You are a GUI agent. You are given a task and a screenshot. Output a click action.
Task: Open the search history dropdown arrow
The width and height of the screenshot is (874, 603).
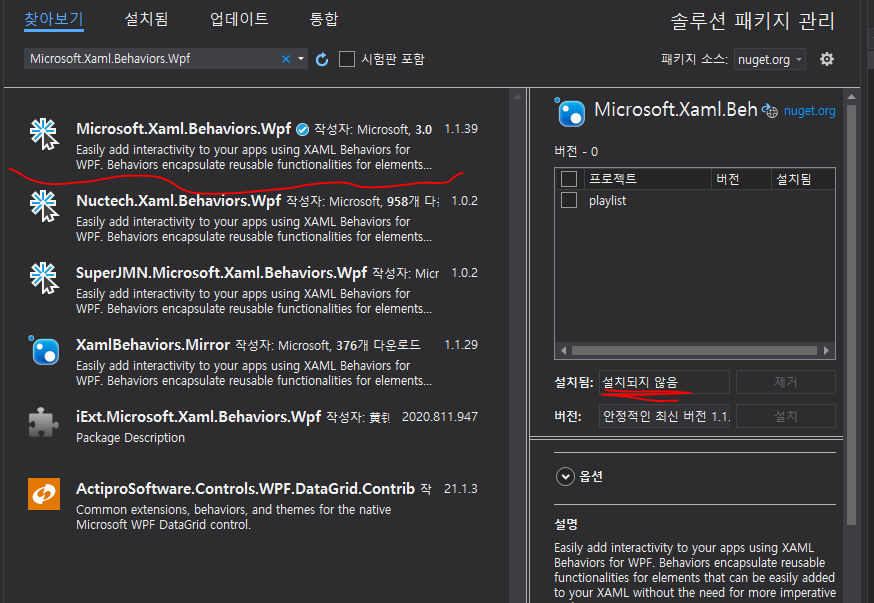coord(301,59)
